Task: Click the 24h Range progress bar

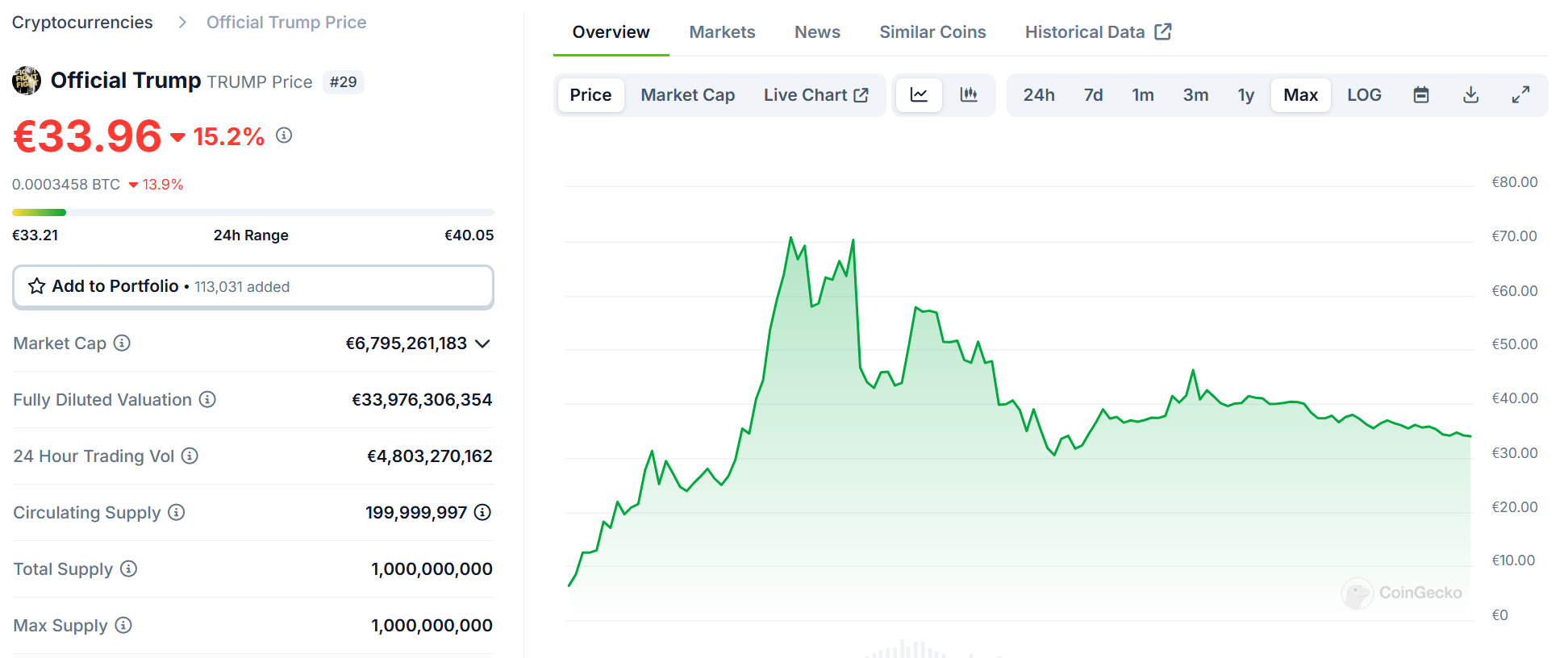Action: pos(252,213)
